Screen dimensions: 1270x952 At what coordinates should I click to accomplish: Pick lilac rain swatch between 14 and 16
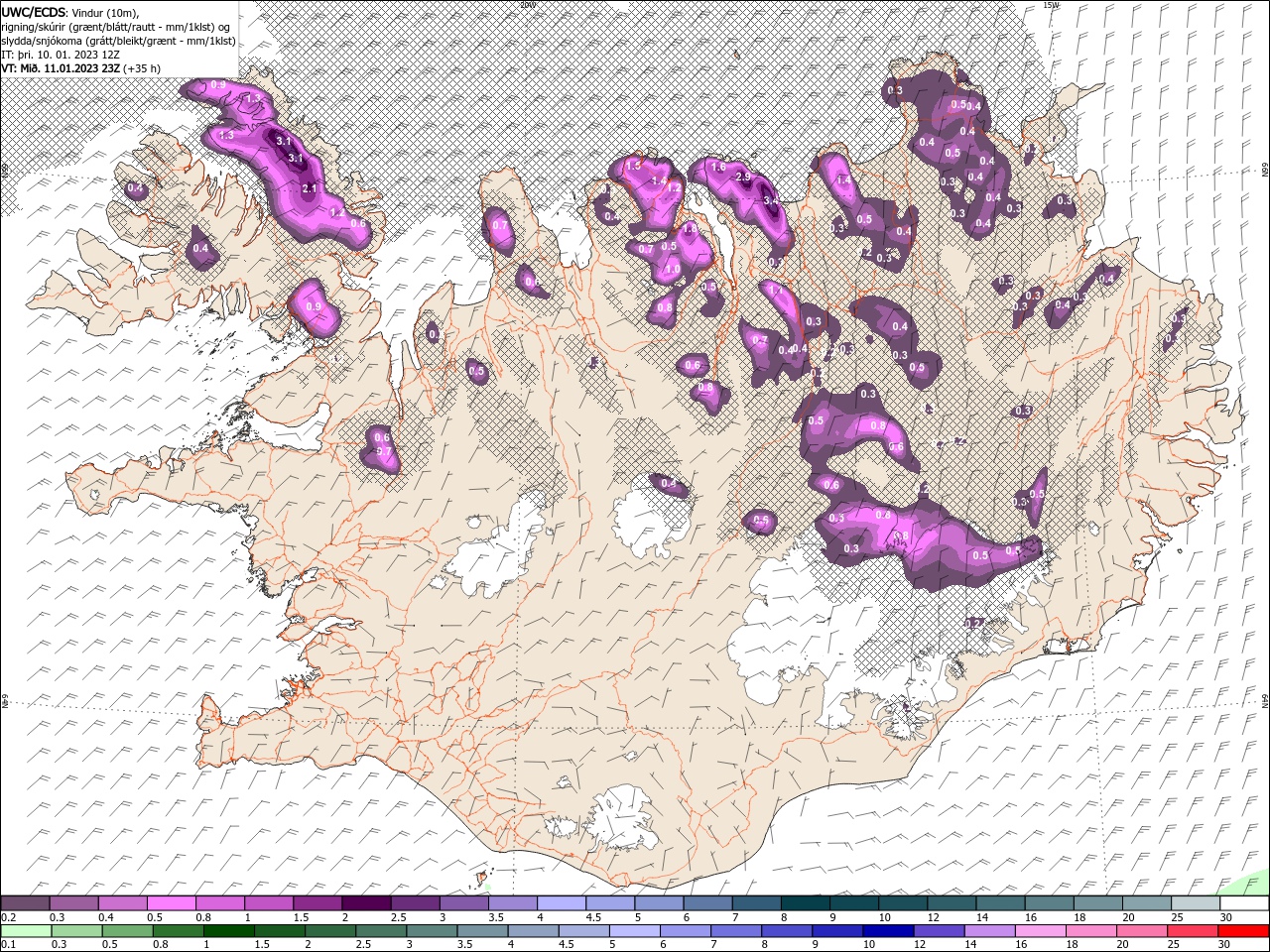coord(989,930)
